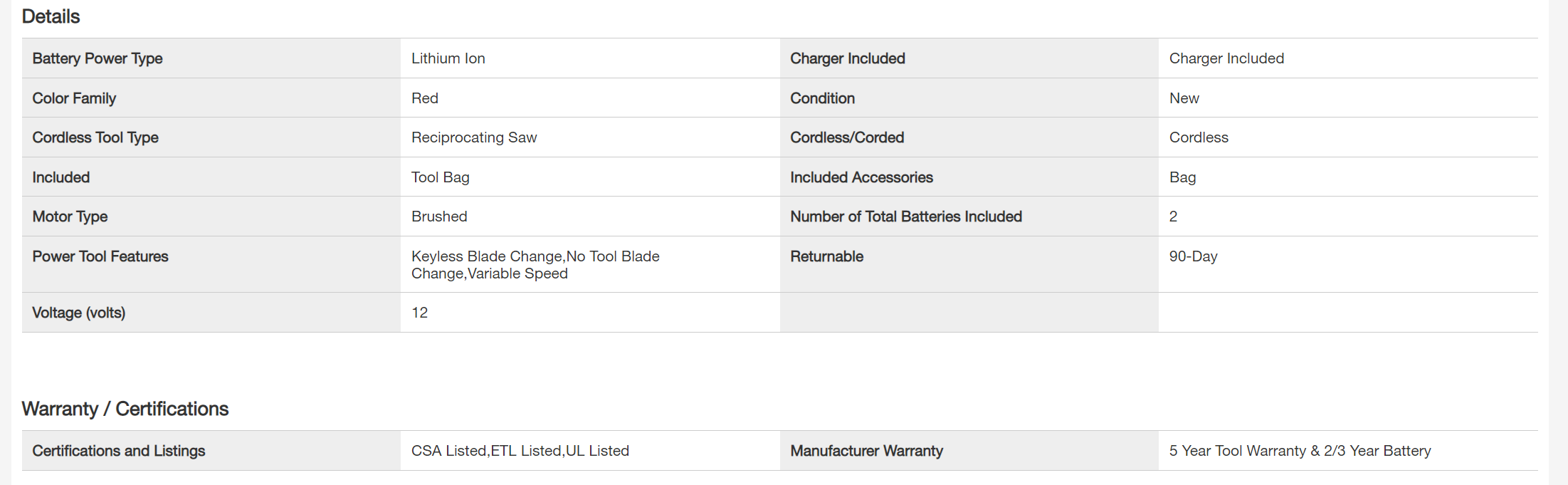Click the Reciprocating Saw value

point(474,137)
